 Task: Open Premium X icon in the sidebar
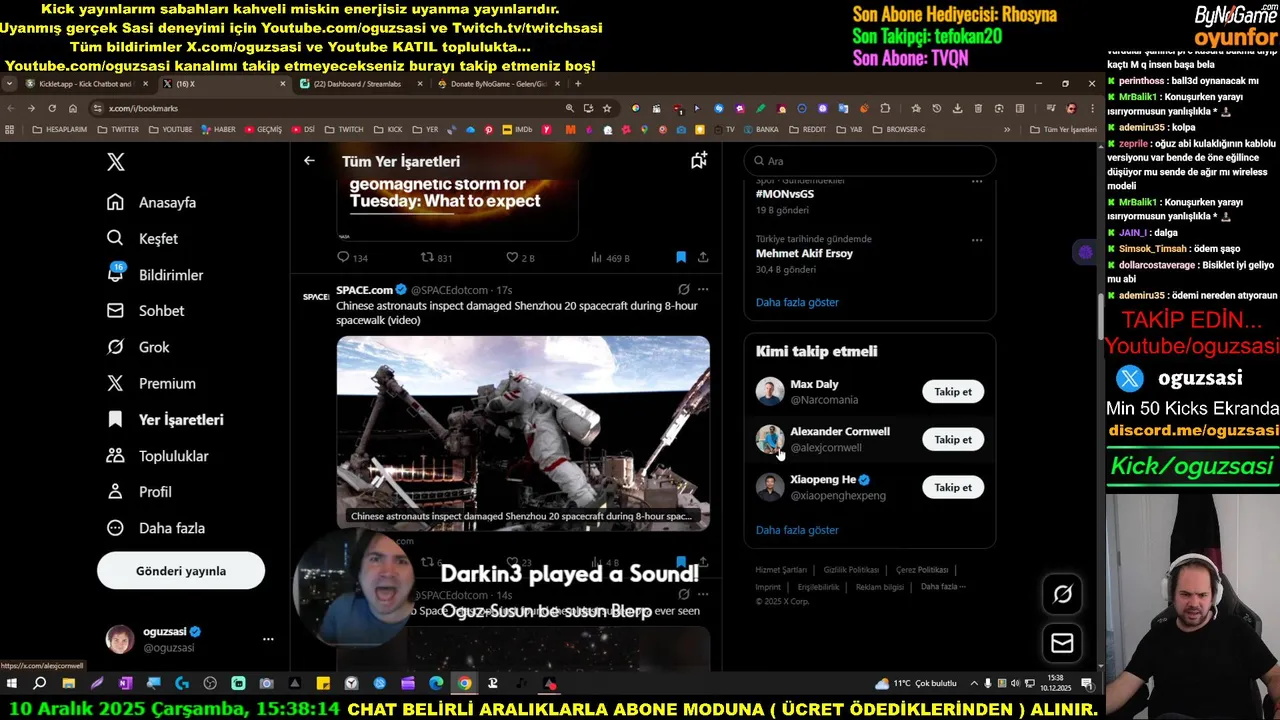tap(116, 383)
